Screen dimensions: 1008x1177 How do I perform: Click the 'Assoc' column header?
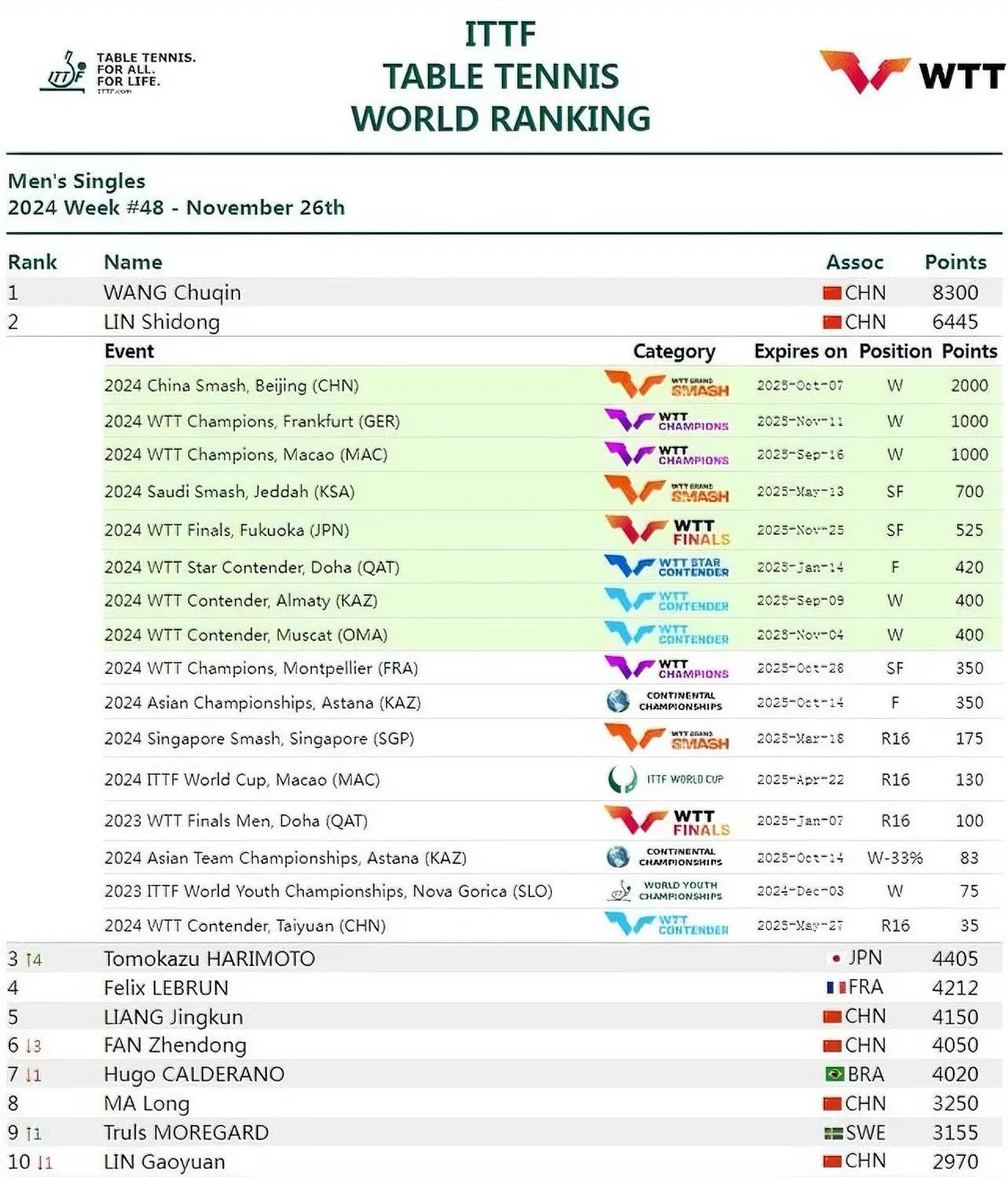point(854,262)
